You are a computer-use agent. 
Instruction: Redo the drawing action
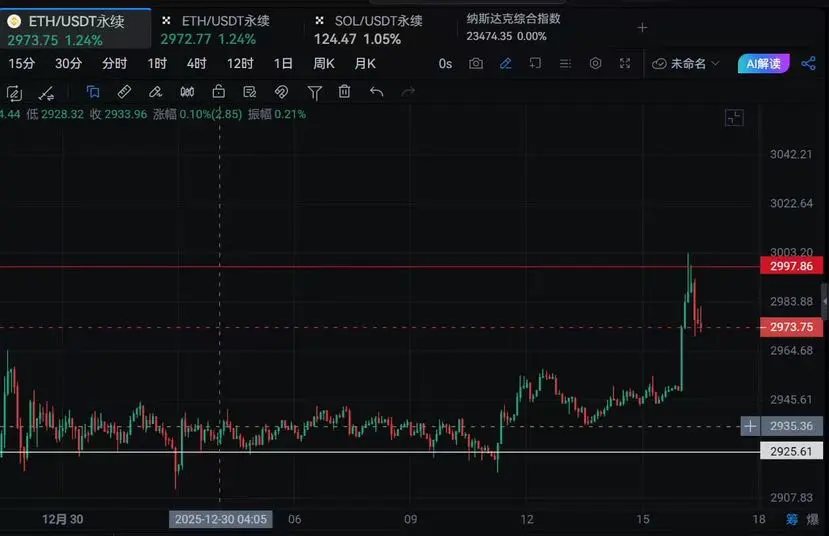tap(408, 92)
